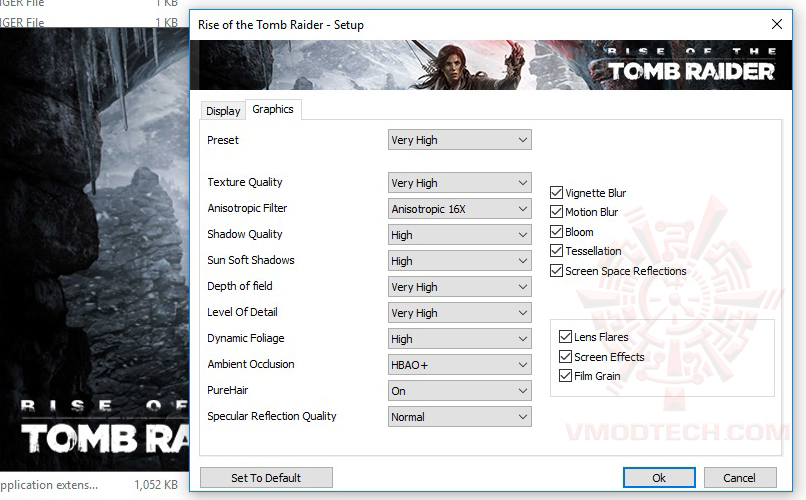Click the 'Anisotropic Filter' label
Viewport: 806px width, 500px height.
pos(247,208)
